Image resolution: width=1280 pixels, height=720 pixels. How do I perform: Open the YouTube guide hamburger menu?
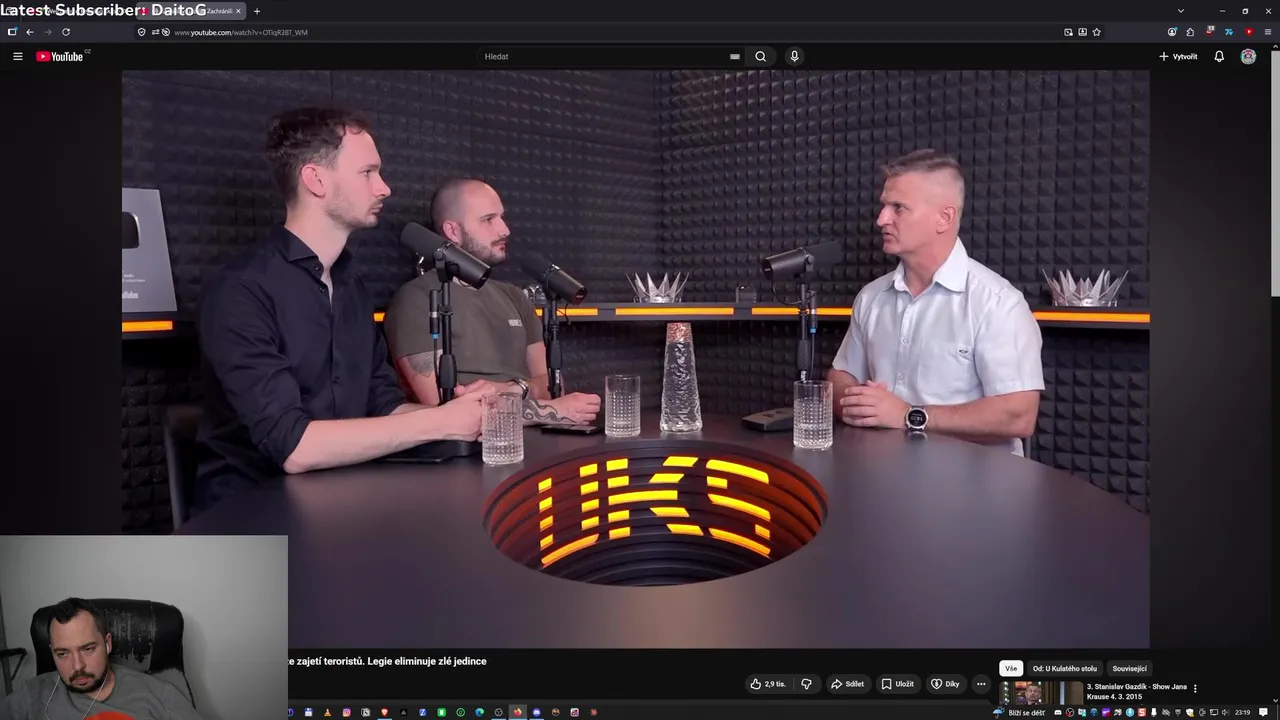coord(17,56)
